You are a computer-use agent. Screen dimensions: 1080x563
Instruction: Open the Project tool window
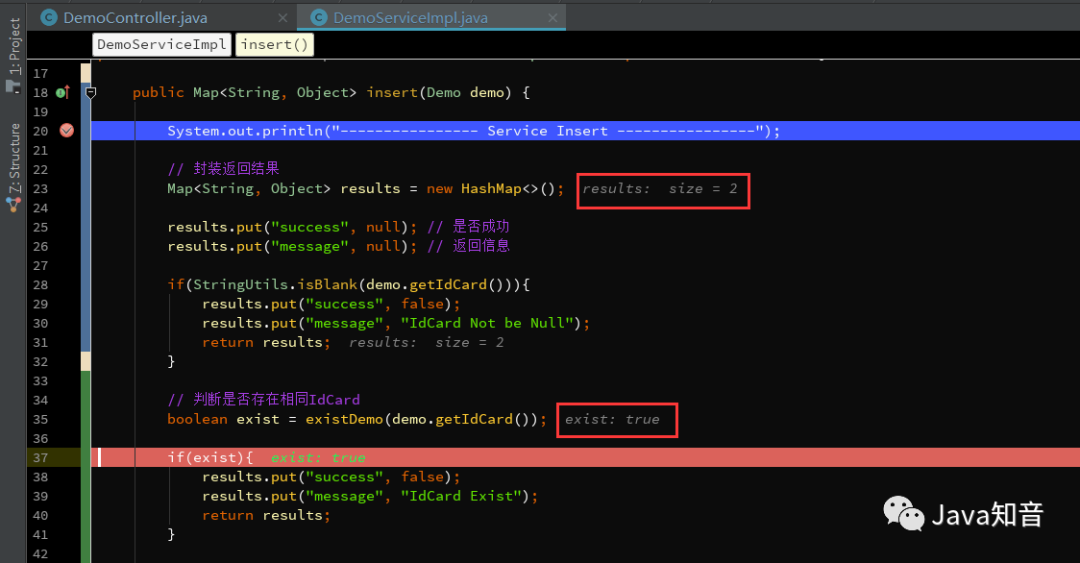(x=14, y=54)
